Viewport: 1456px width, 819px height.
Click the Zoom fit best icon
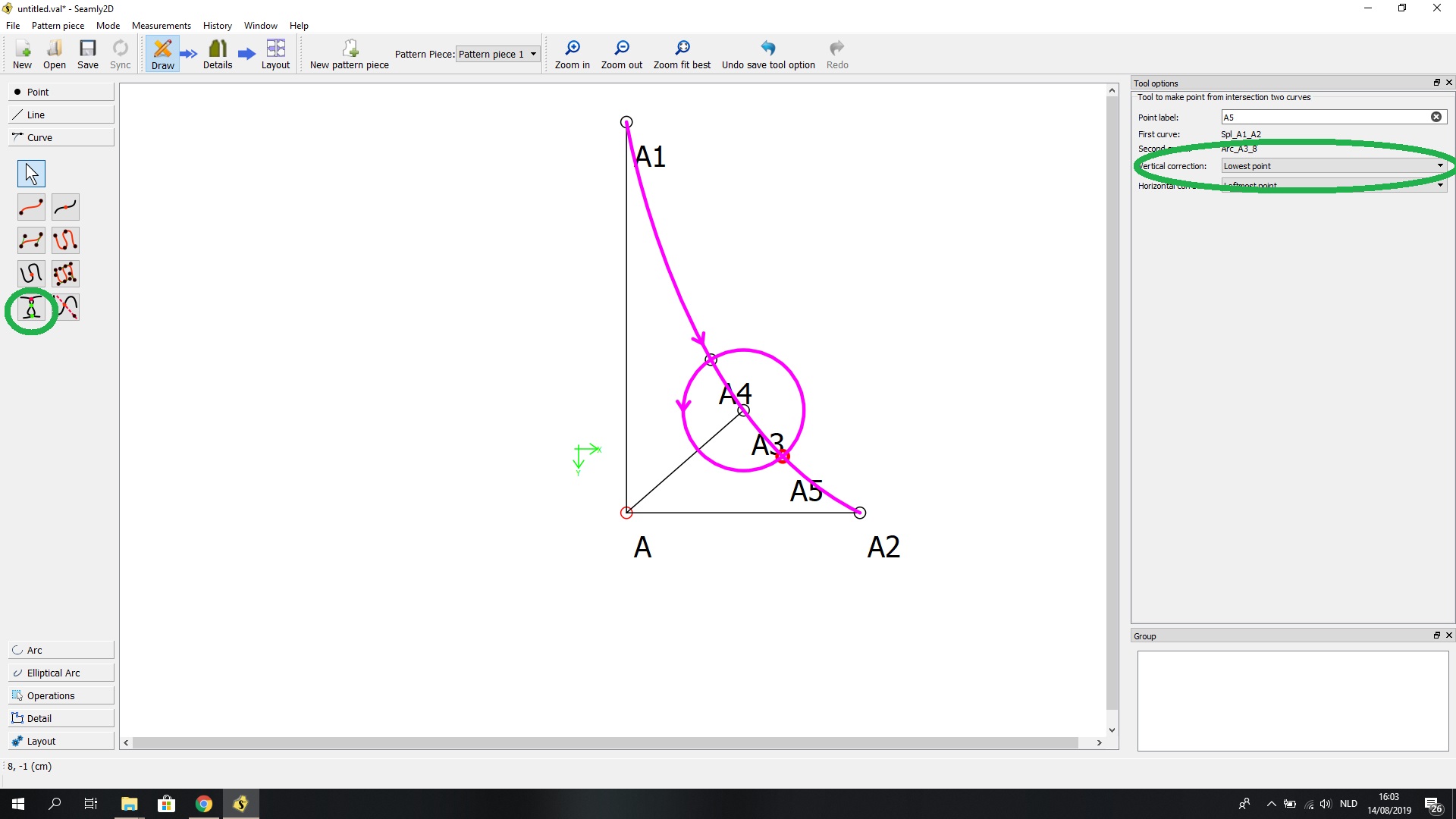click(682, 54)
